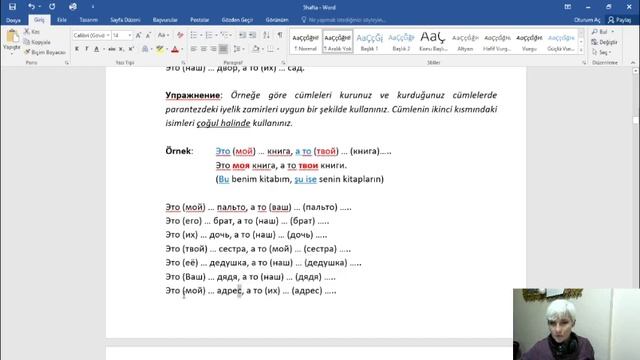The image size is (640, 360).
Task: Apply the Başlık 1 heading style
Action: pos(369,42)
